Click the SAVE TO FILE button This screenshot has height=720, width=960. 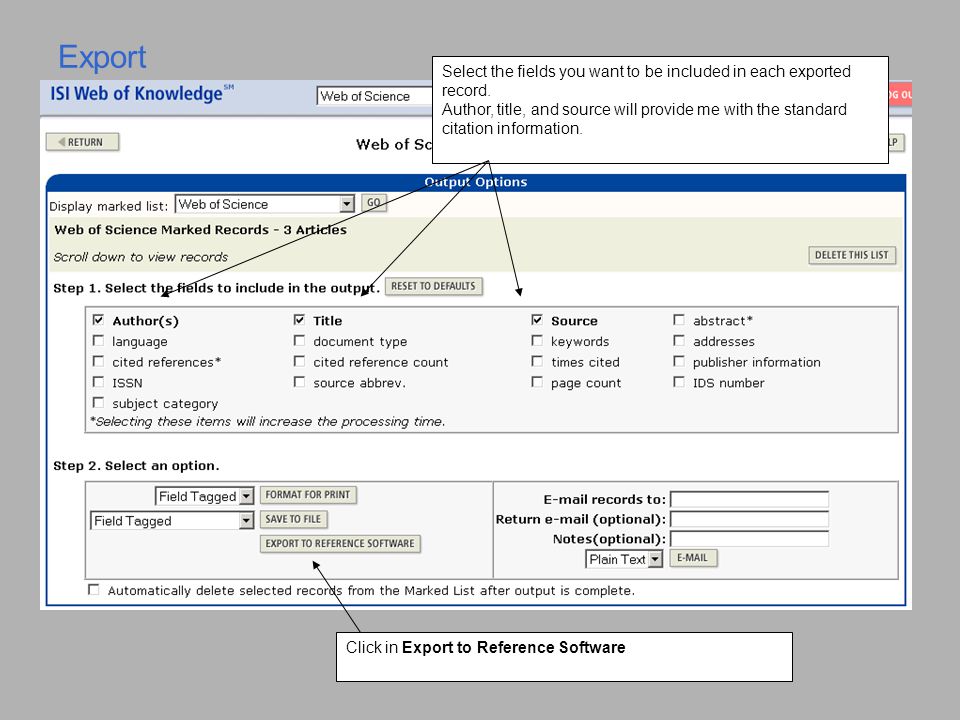point(293,519)
